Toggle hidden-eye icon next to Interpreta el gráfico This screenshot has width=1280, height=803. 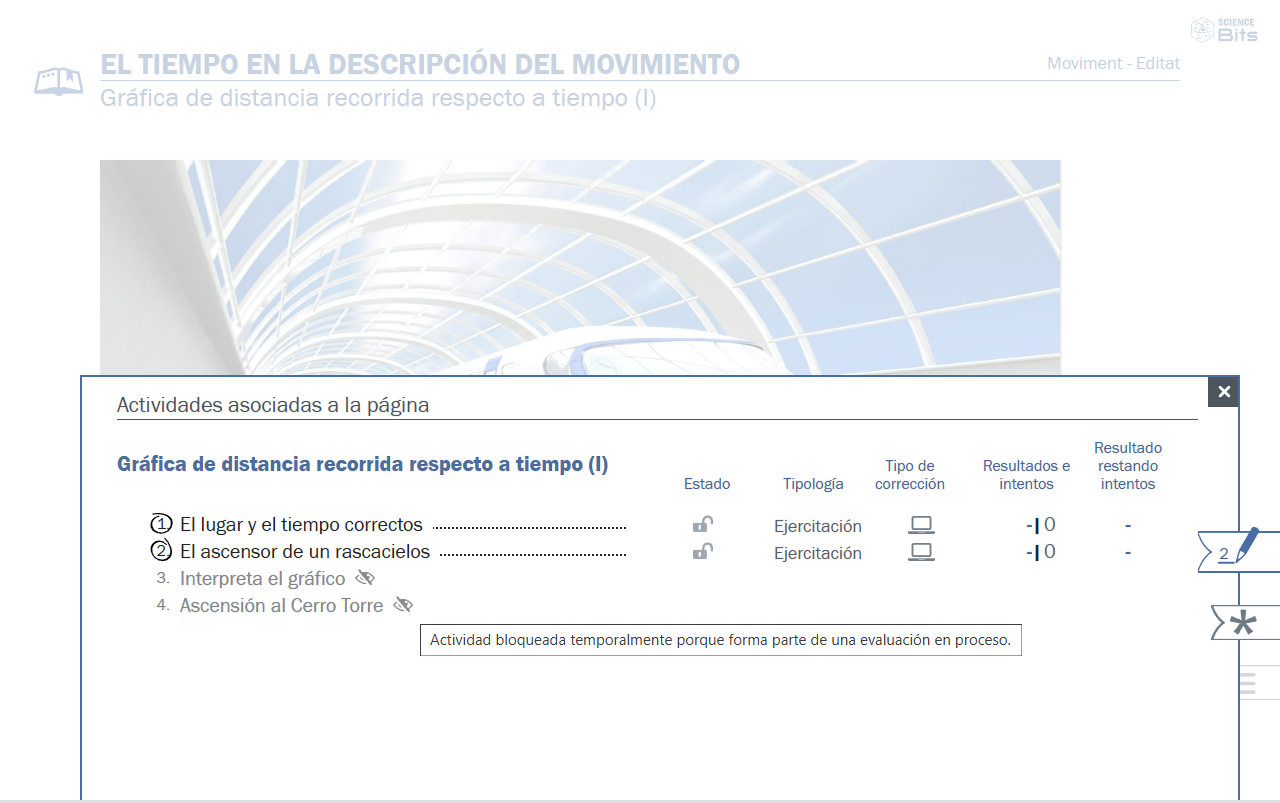point(365,578)
